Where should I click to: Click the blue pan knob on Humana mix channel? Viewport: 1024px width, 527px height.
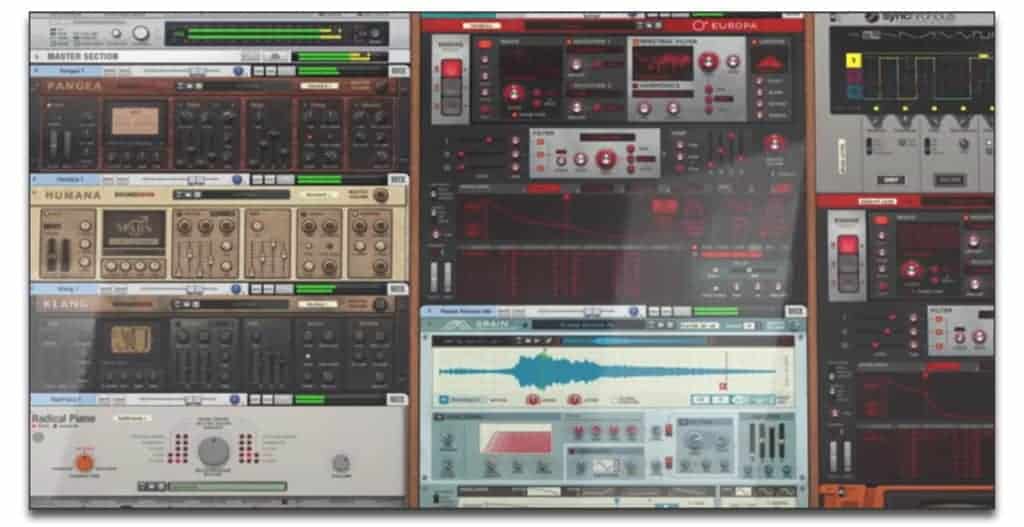[237, 180]
